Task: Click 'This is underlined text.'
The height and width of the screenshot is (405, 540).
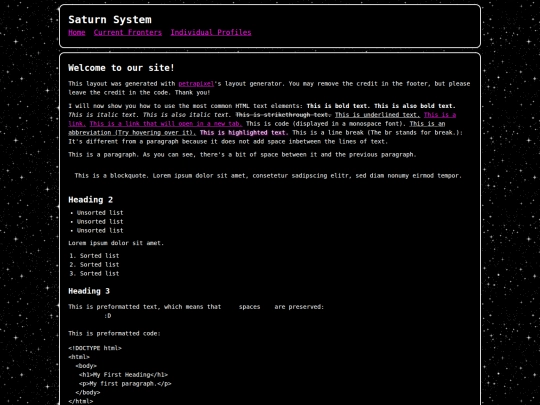Action: (x=377, y=115)
